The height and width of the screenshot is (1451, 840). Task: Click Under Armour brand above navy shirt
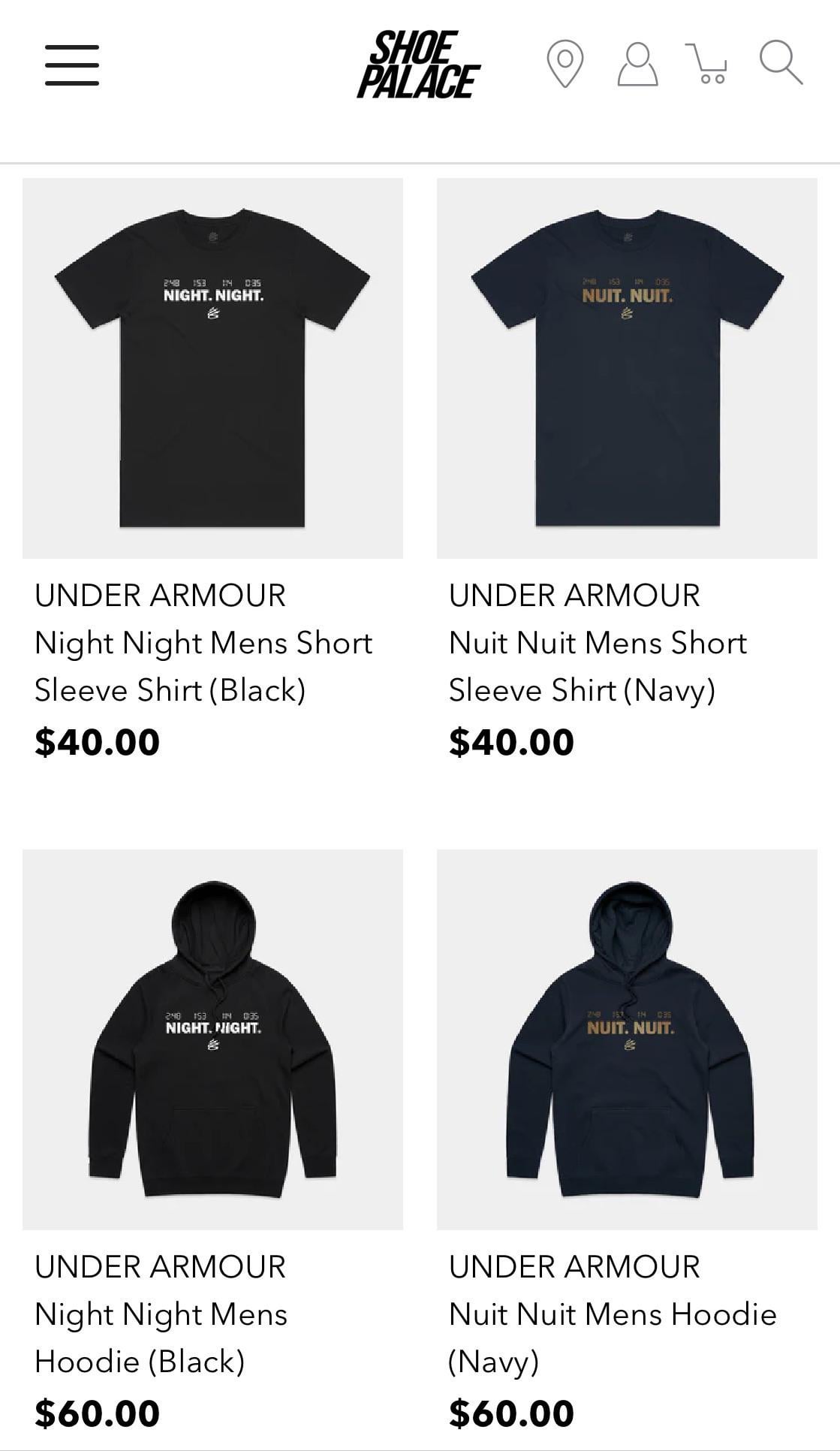(574, 596)
